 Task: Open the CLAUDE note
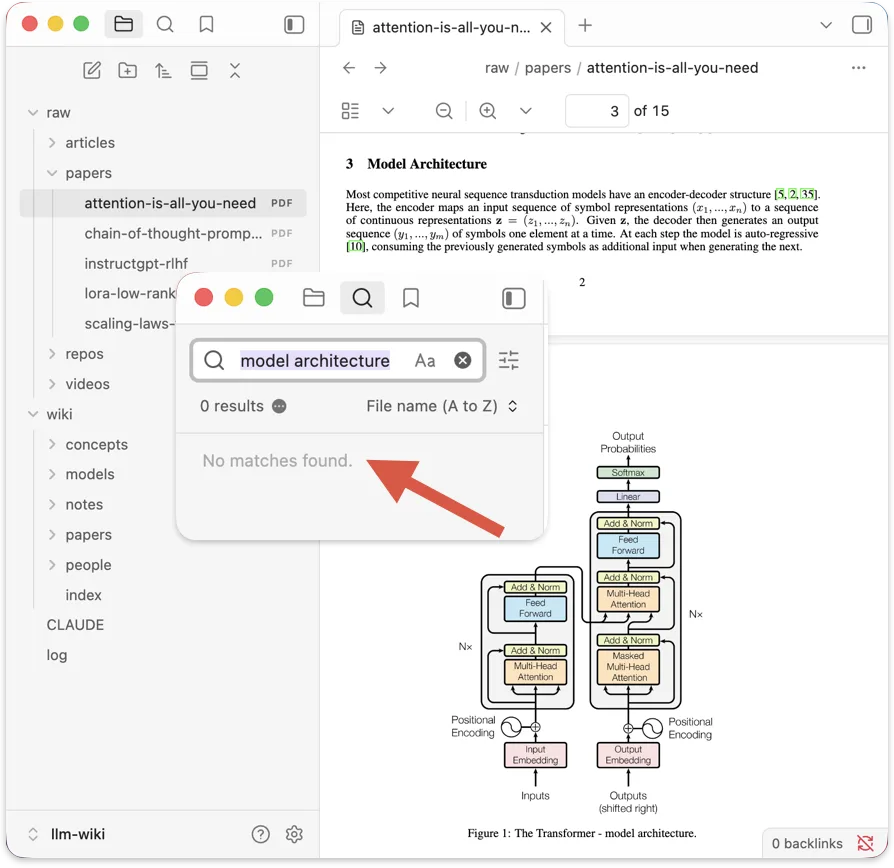[75, 625]
